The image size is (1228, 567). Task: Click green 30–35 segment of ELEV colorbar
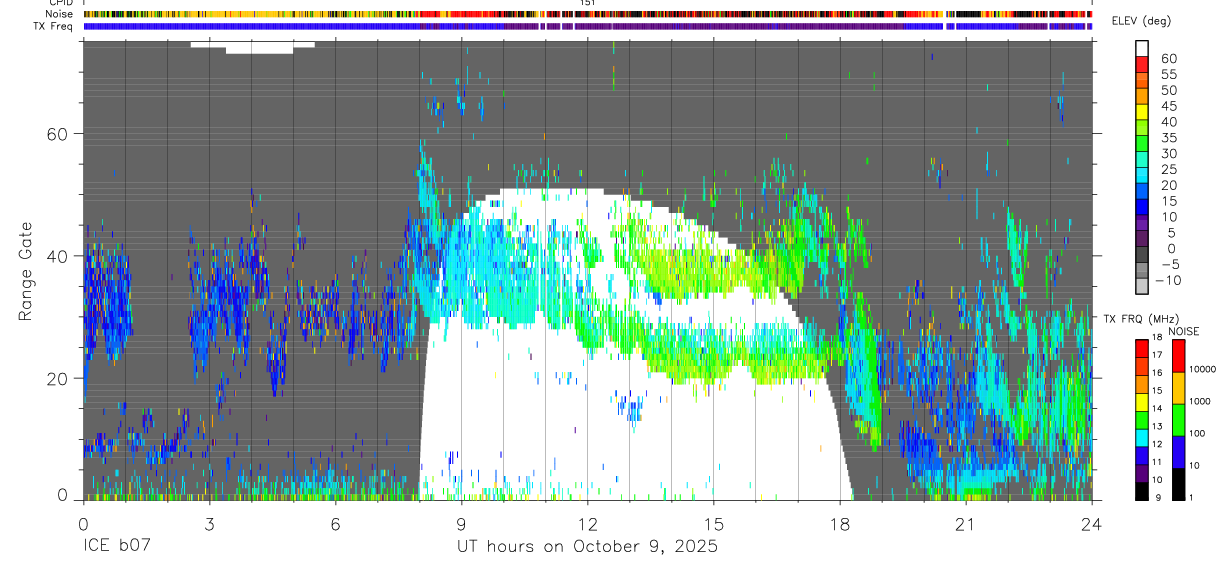point(1141,143)
